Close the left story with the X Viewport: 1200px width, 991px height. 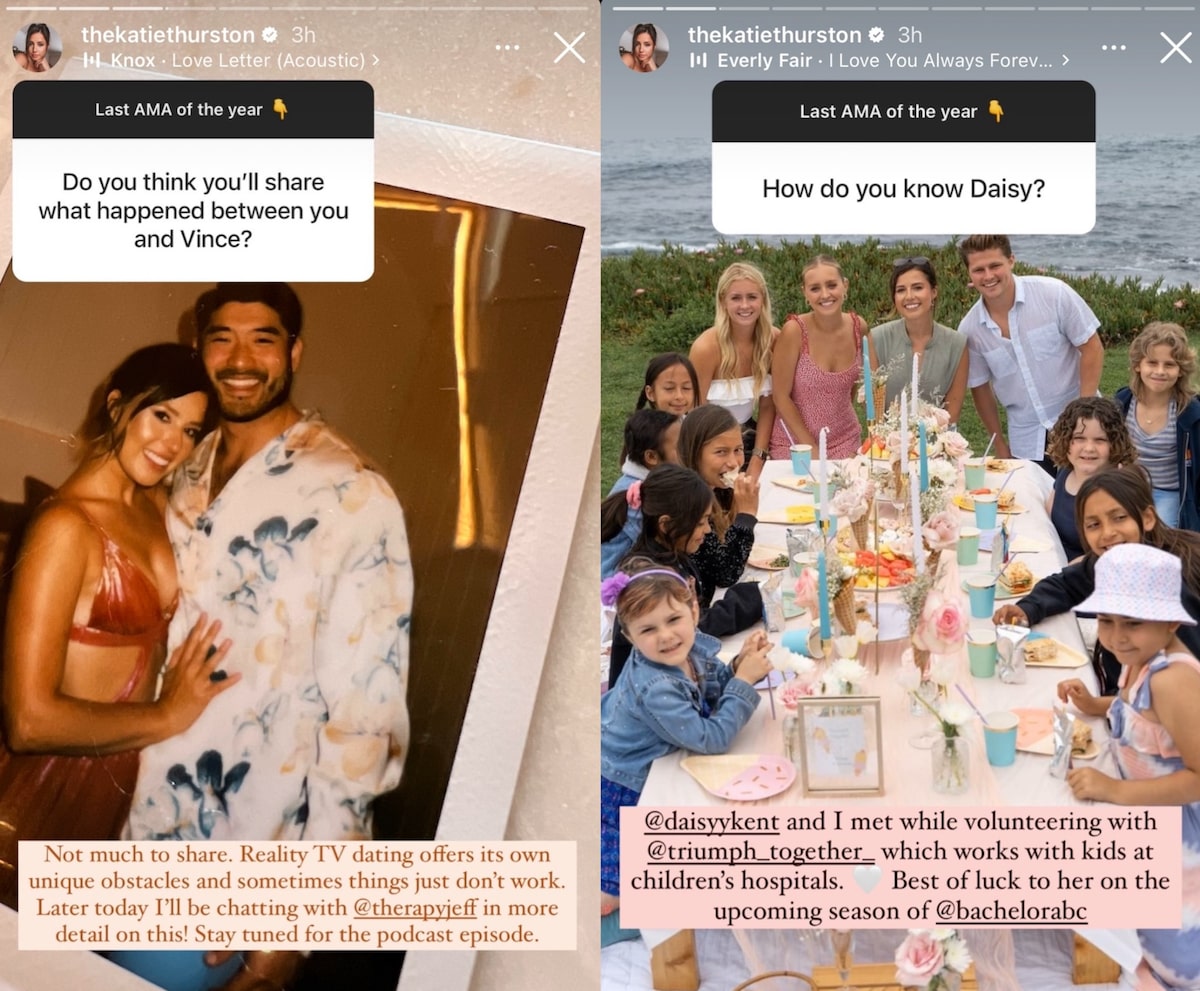[569, 47]
